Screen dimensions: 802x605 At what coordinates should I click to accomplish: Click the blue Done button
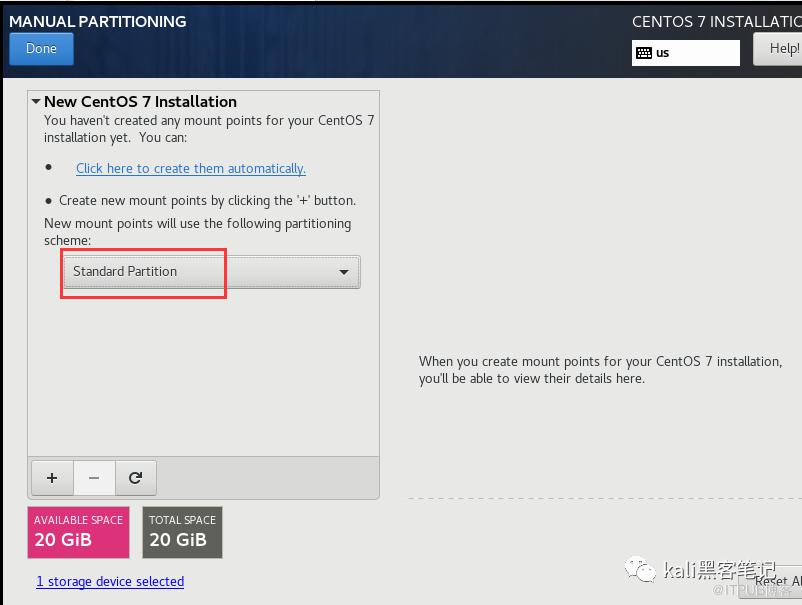(41, 49)
